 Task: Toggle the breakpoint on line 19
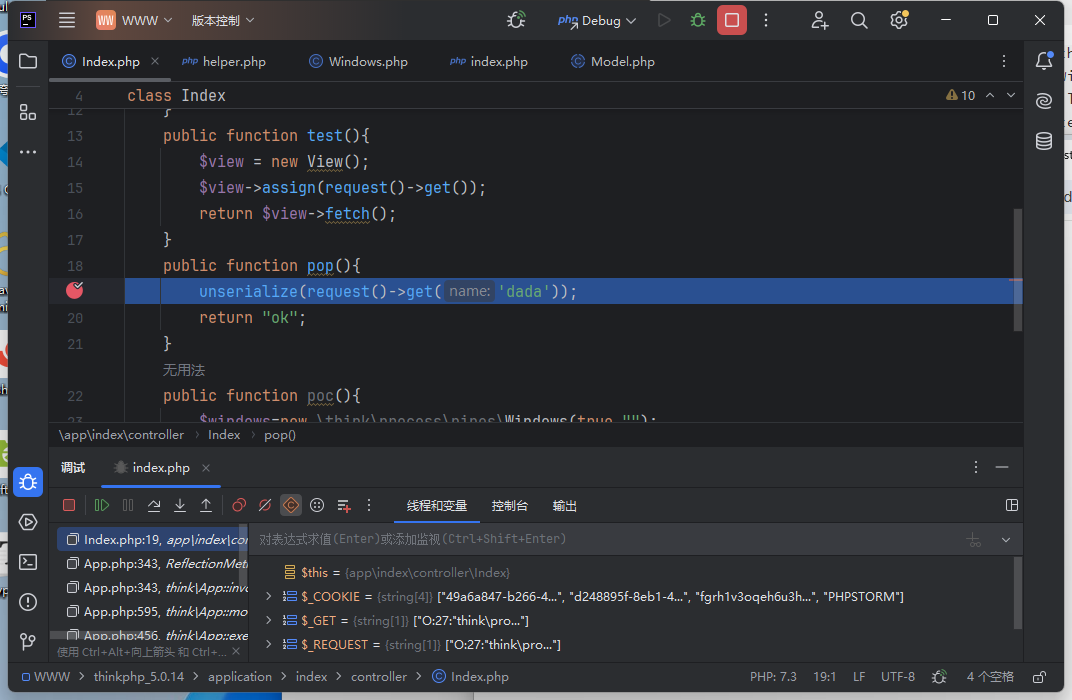[75, 291]
